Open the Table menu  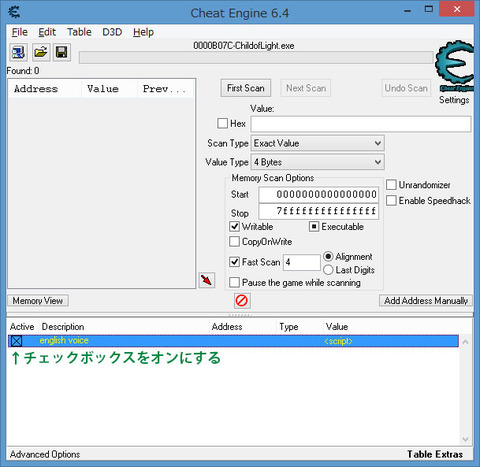[79, 32]
